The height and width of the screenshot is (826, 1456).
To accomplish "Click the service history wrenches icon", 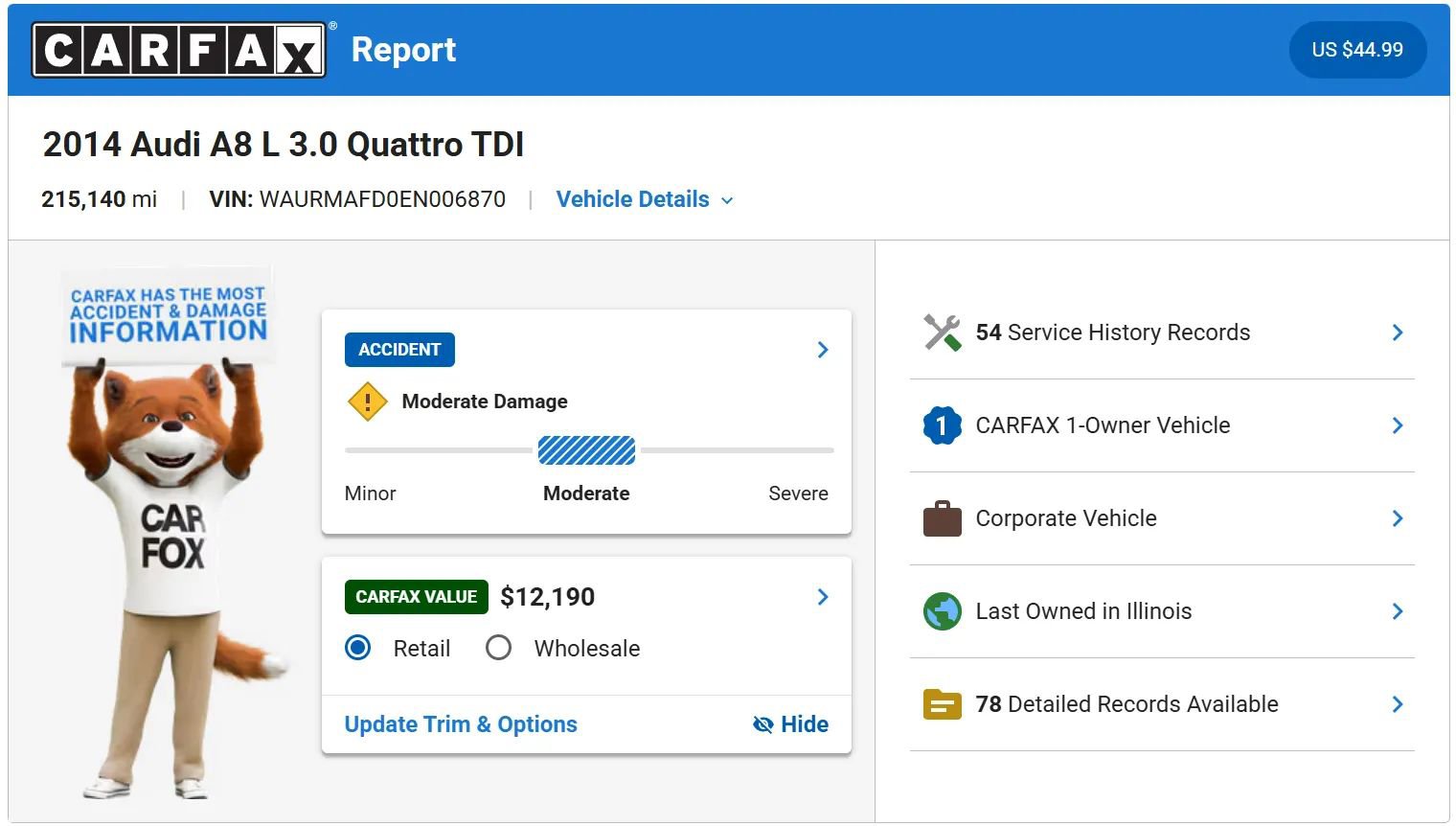I will 942,333.
